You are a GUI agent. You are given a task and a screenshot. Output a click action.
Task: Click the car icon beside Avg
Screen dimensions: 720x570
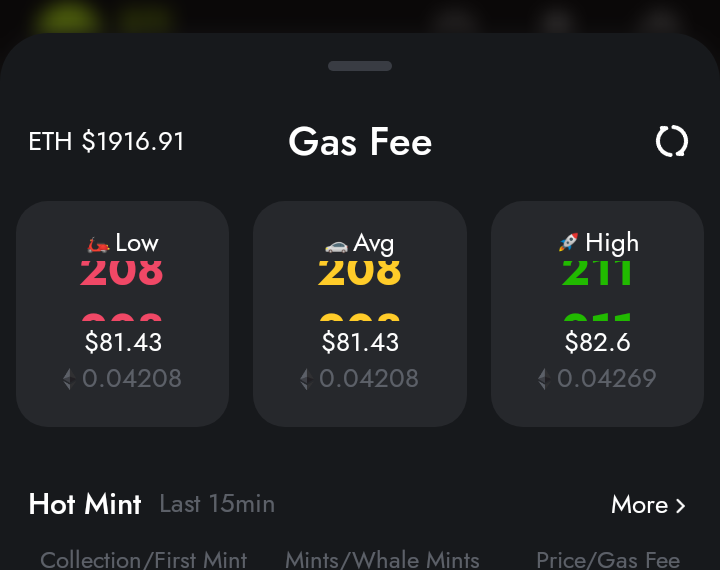pyautogui.click(x=336, y=246)
